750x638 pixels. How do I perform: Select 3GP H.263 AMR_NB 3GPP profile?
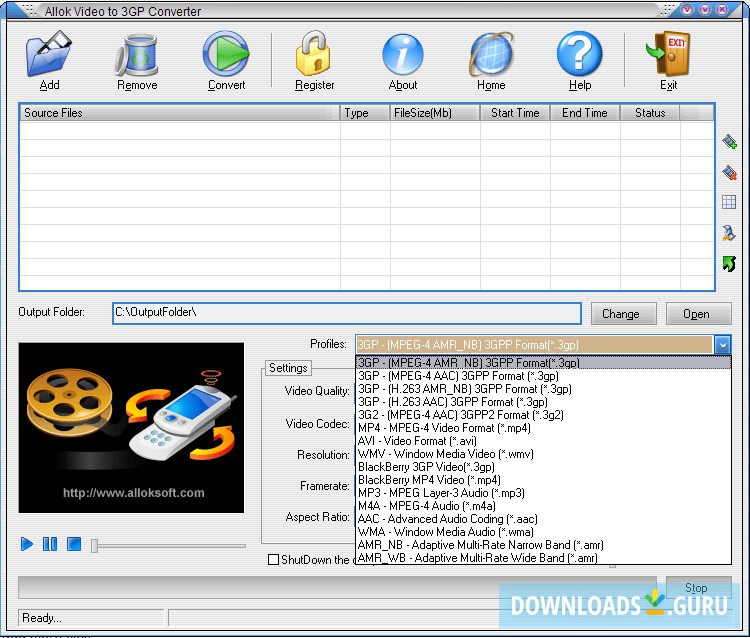[x=543, y=388]
